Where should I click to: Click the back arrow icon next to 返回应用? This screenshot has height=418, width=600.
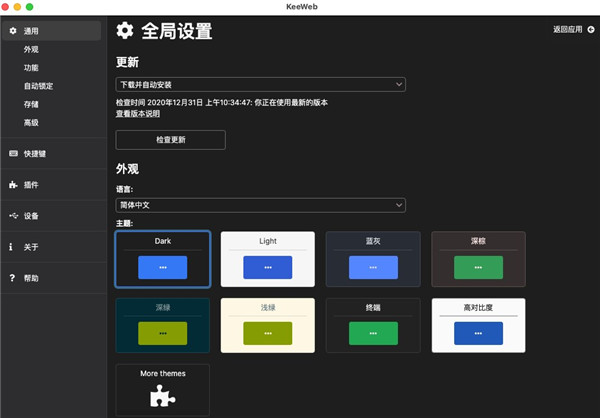click(x=591, y=29)
